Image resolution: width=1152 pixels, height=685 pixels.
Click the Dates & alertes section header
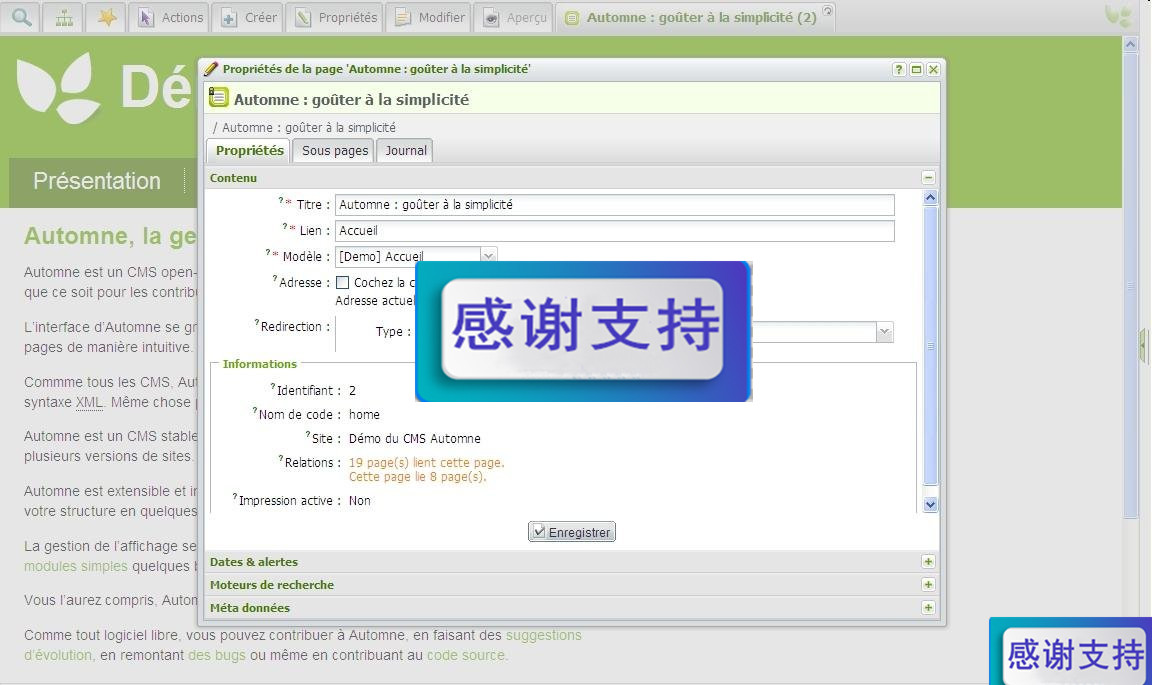point(572,562)
